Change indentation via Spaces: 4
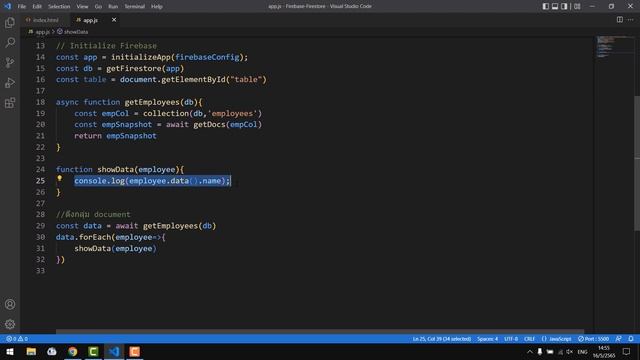 pos(487,339)
